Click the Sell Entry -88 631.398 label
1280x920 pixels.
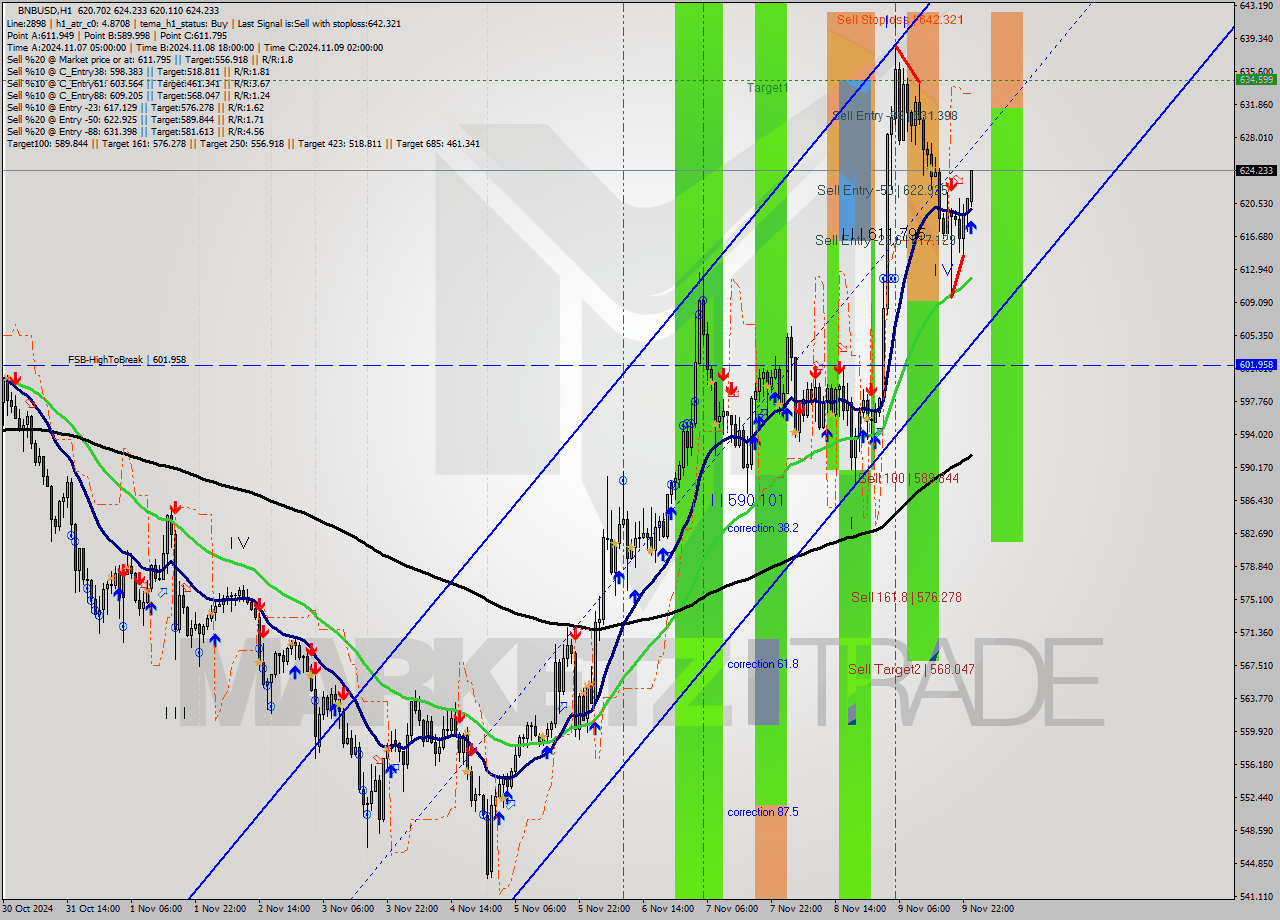895,116
